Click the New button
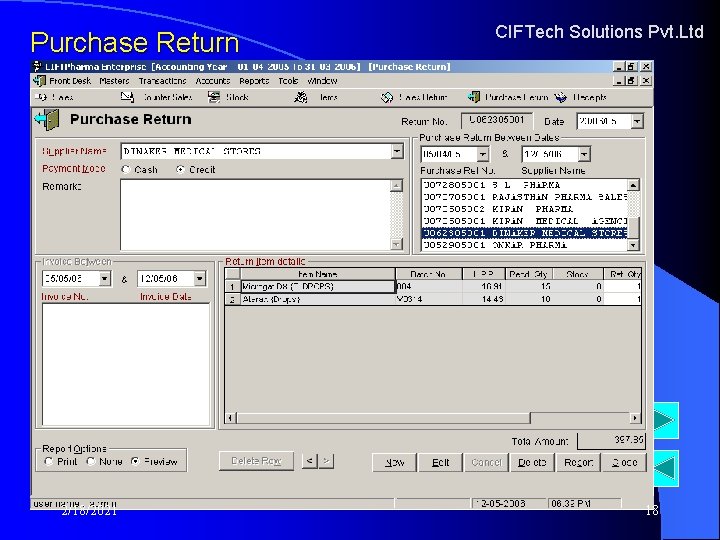Image resolution: width=720 pixels, height=540 pixels. tap(394, 462)
